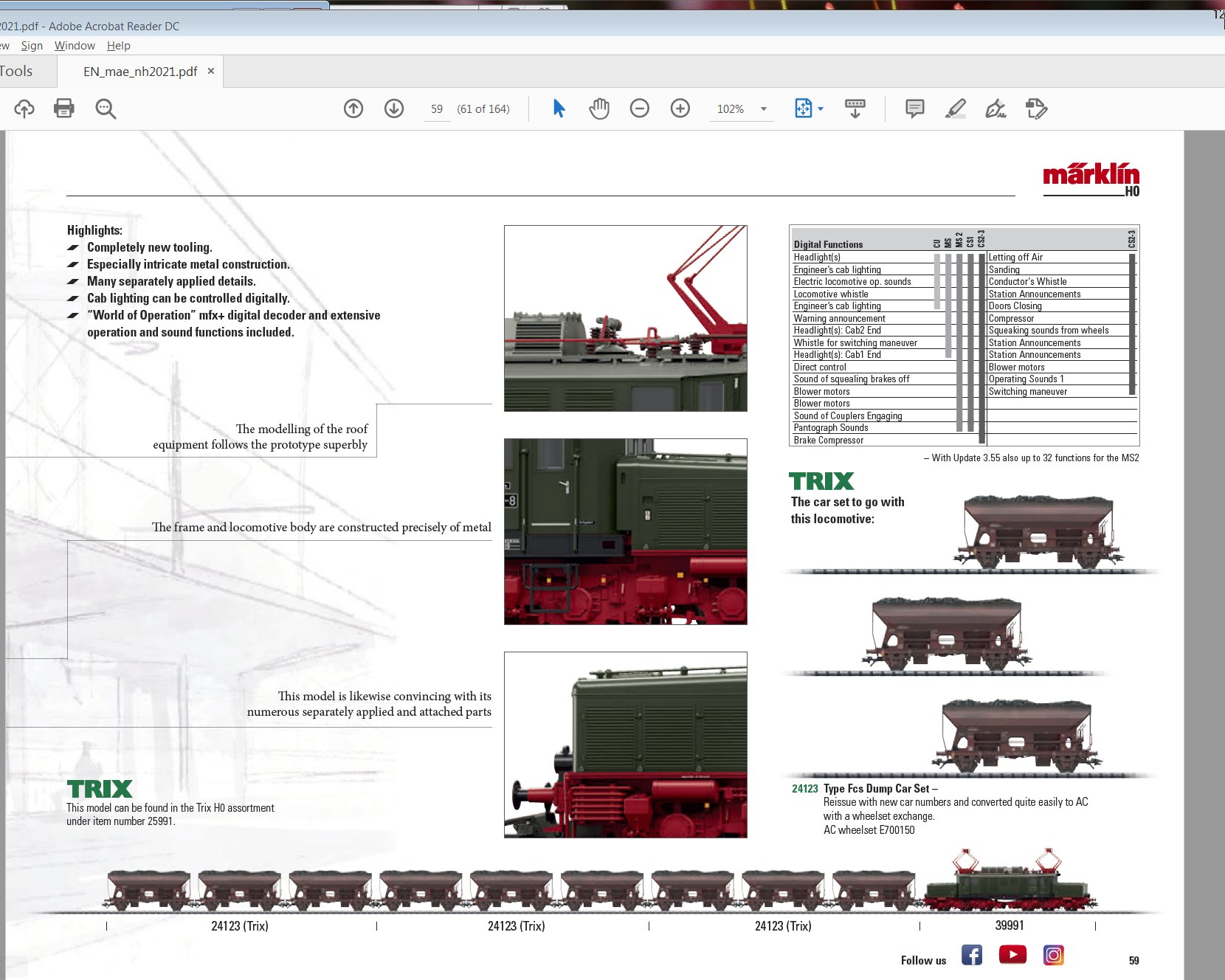Click the fit page view icon

click(x=804, y=108)
